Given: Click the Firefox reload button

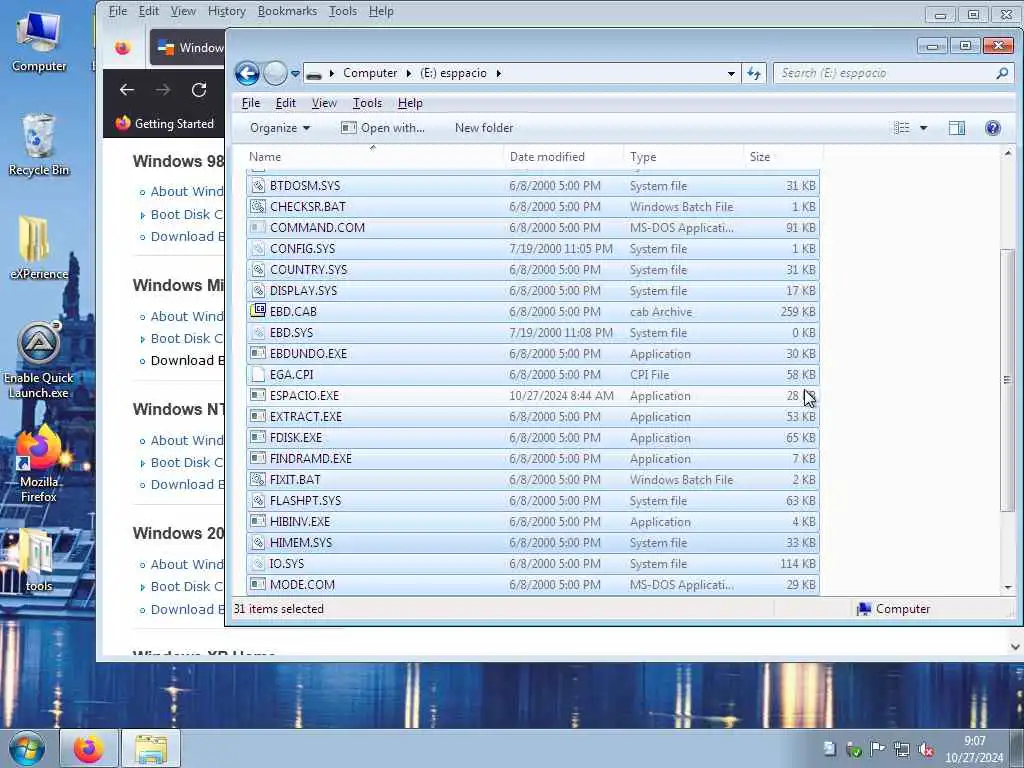Looking at the screenshot, I should (199, 89).
